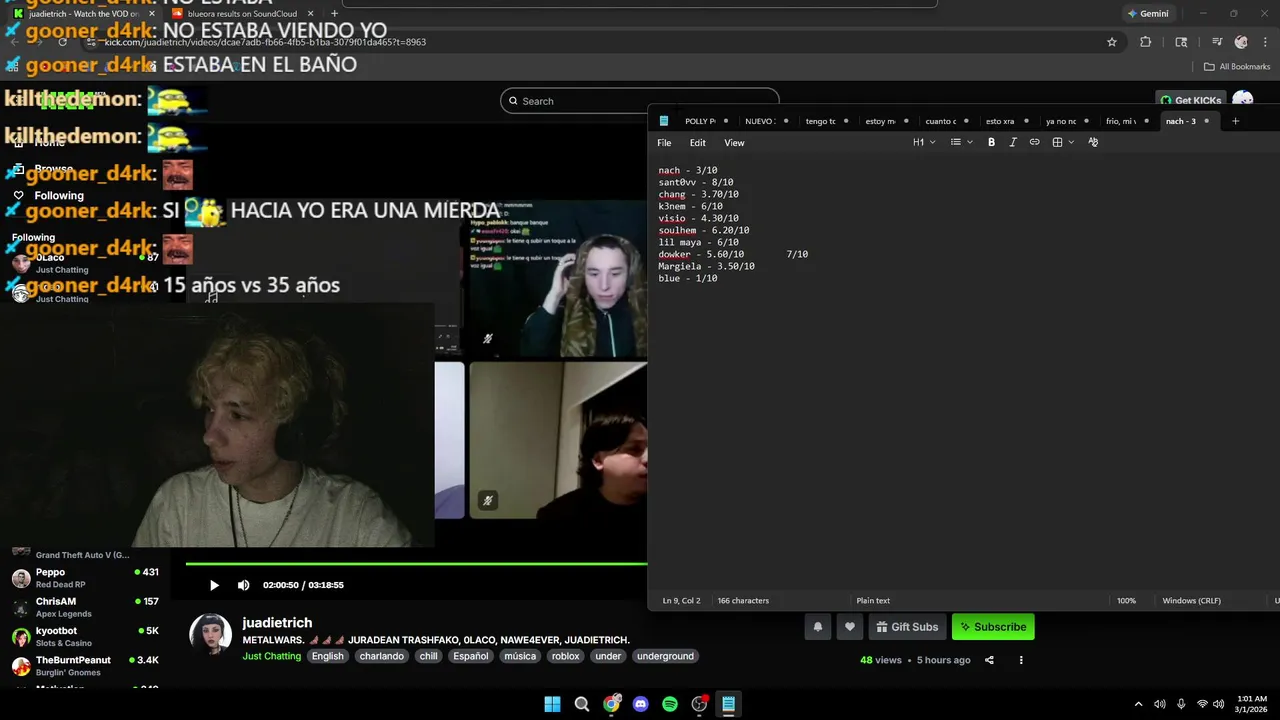Click the Gift Subs button

[907, 627]
